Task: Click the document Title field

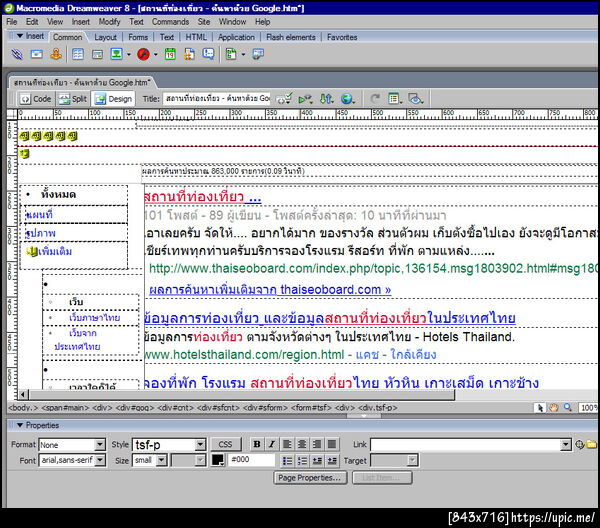Action: (x=217, y=99)
